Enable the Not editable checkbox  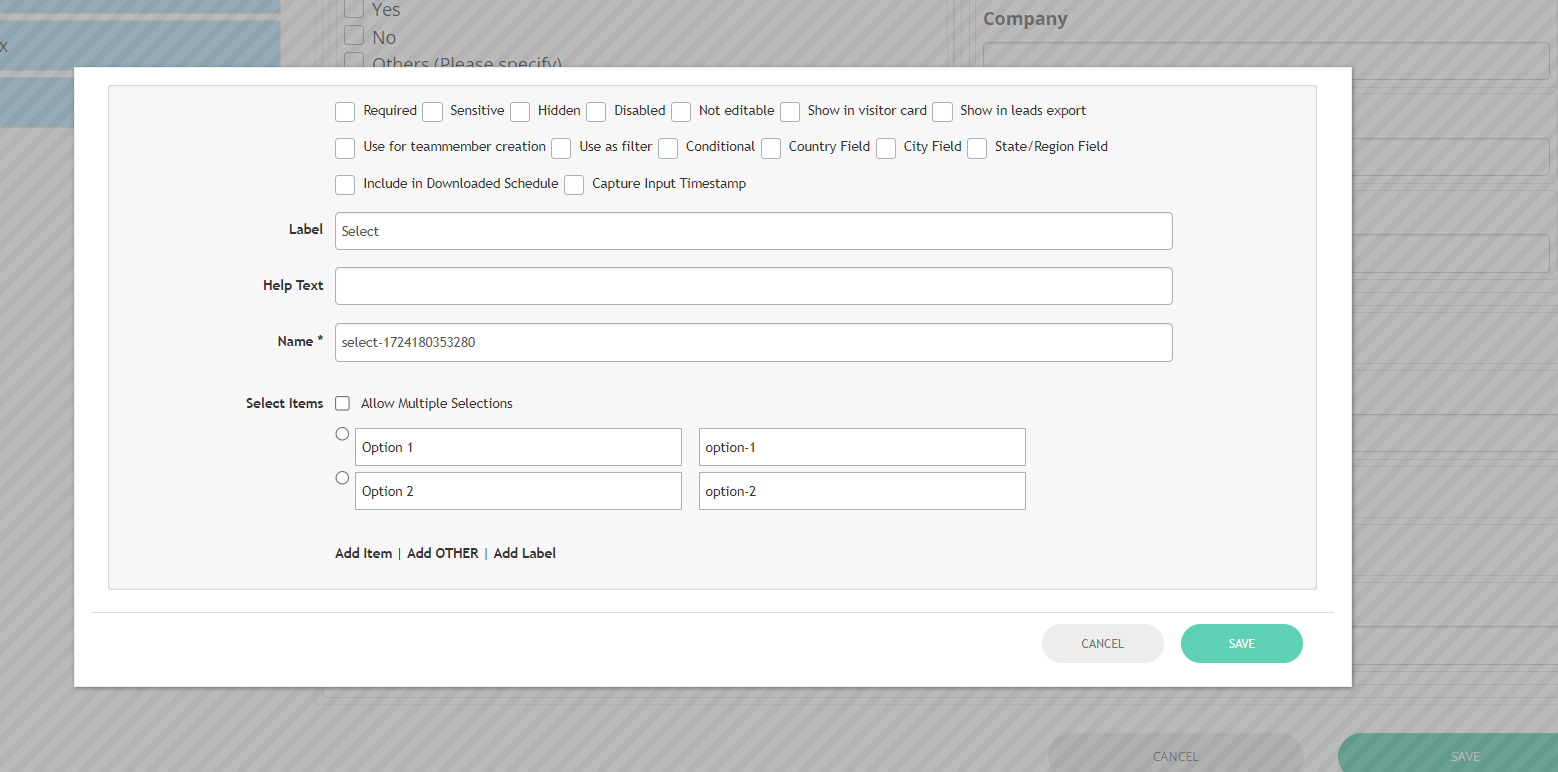[681, 111]
